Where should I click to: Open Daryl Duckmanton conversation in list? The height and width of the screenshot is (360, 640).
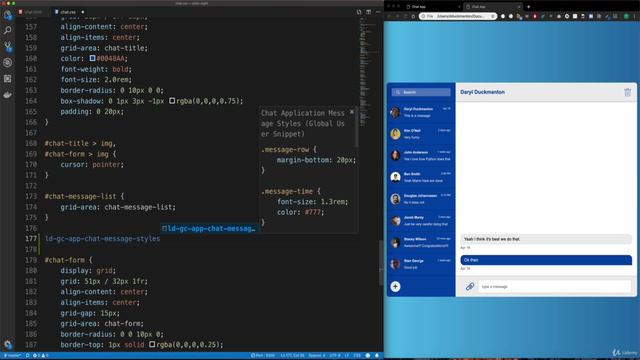[421, 112]
